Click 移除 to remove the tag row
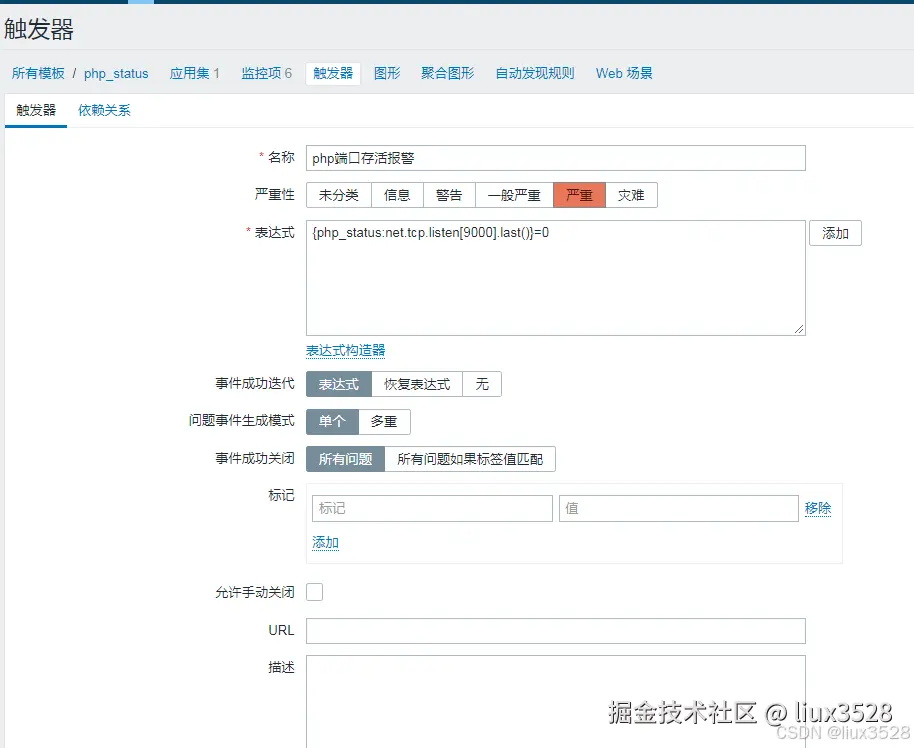 [818, 508]
